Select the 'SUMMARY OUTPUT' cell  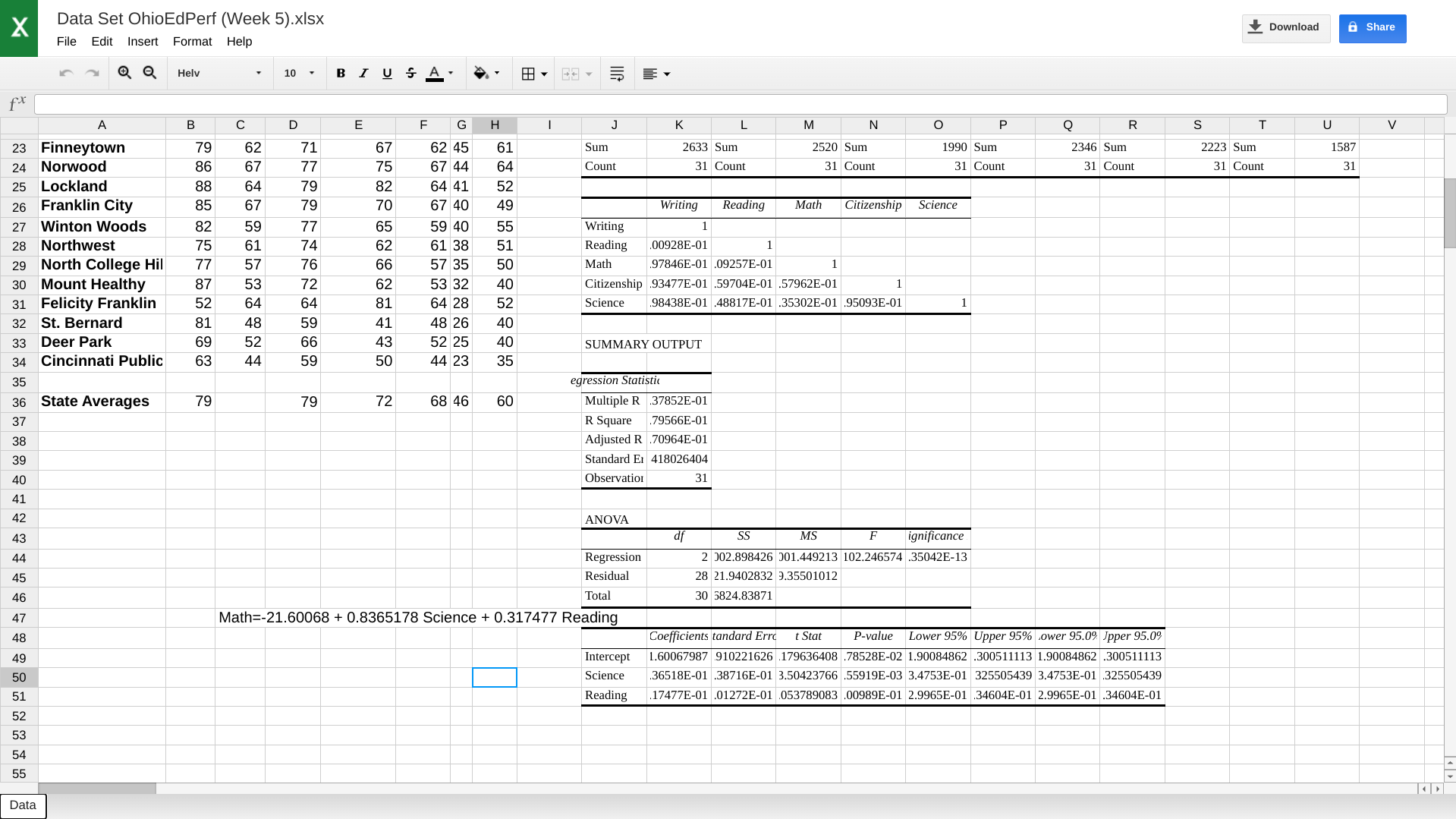pyautogui.click(x=614, y=344)
